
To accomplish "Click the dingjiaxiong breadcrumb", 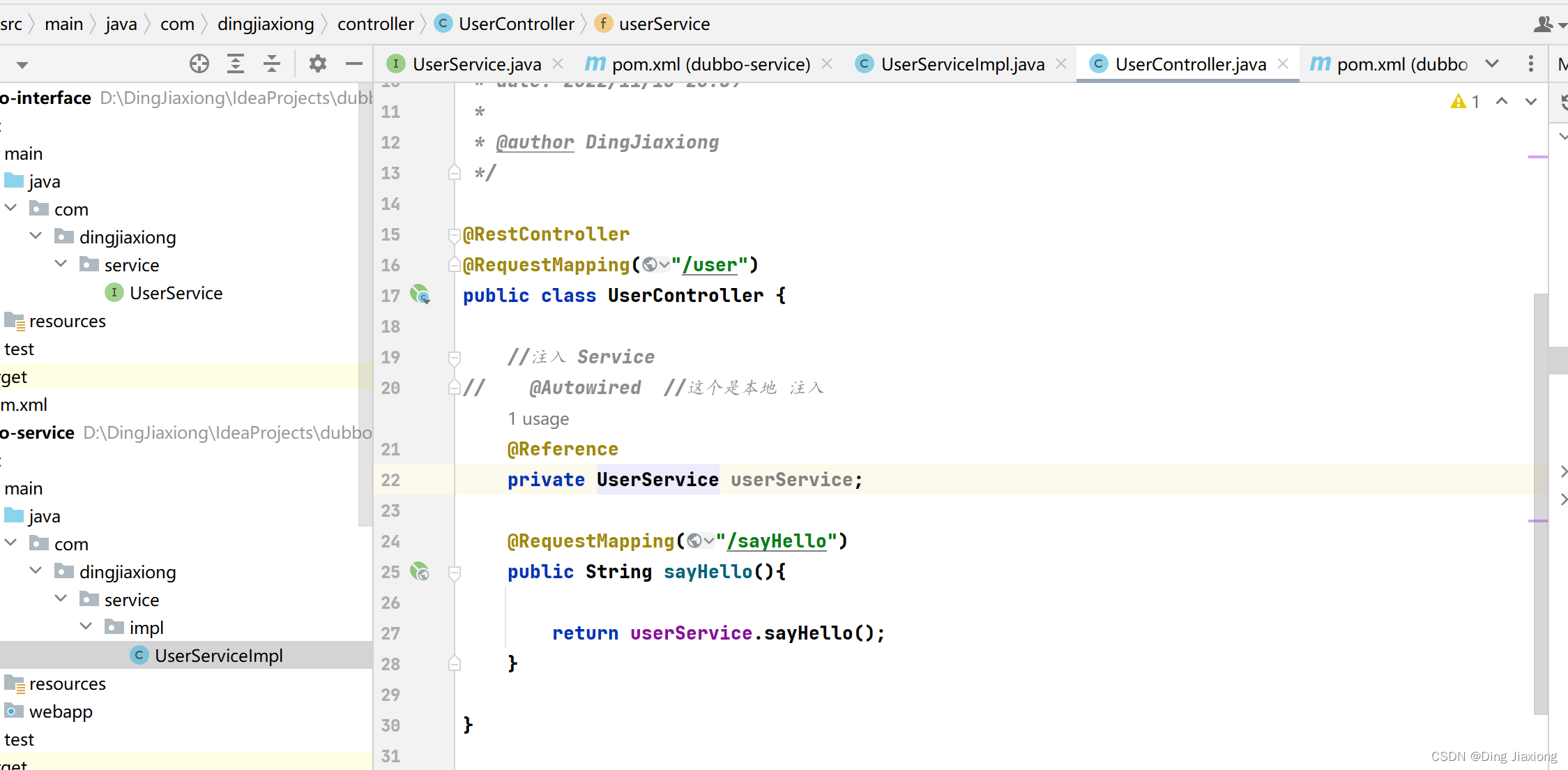I will coord(266,24).
